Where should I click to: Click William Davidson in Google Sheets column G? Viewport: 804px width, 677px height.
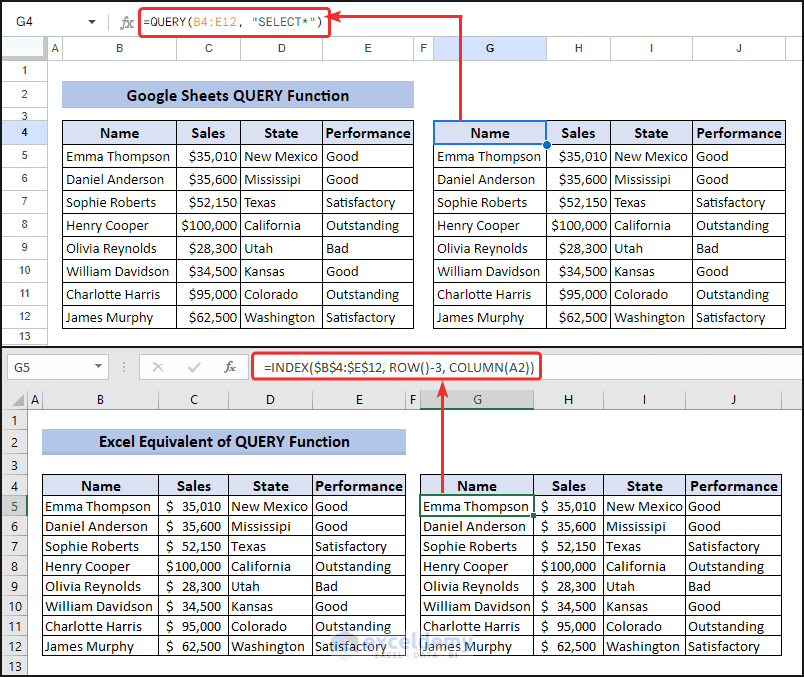[489, 271]
